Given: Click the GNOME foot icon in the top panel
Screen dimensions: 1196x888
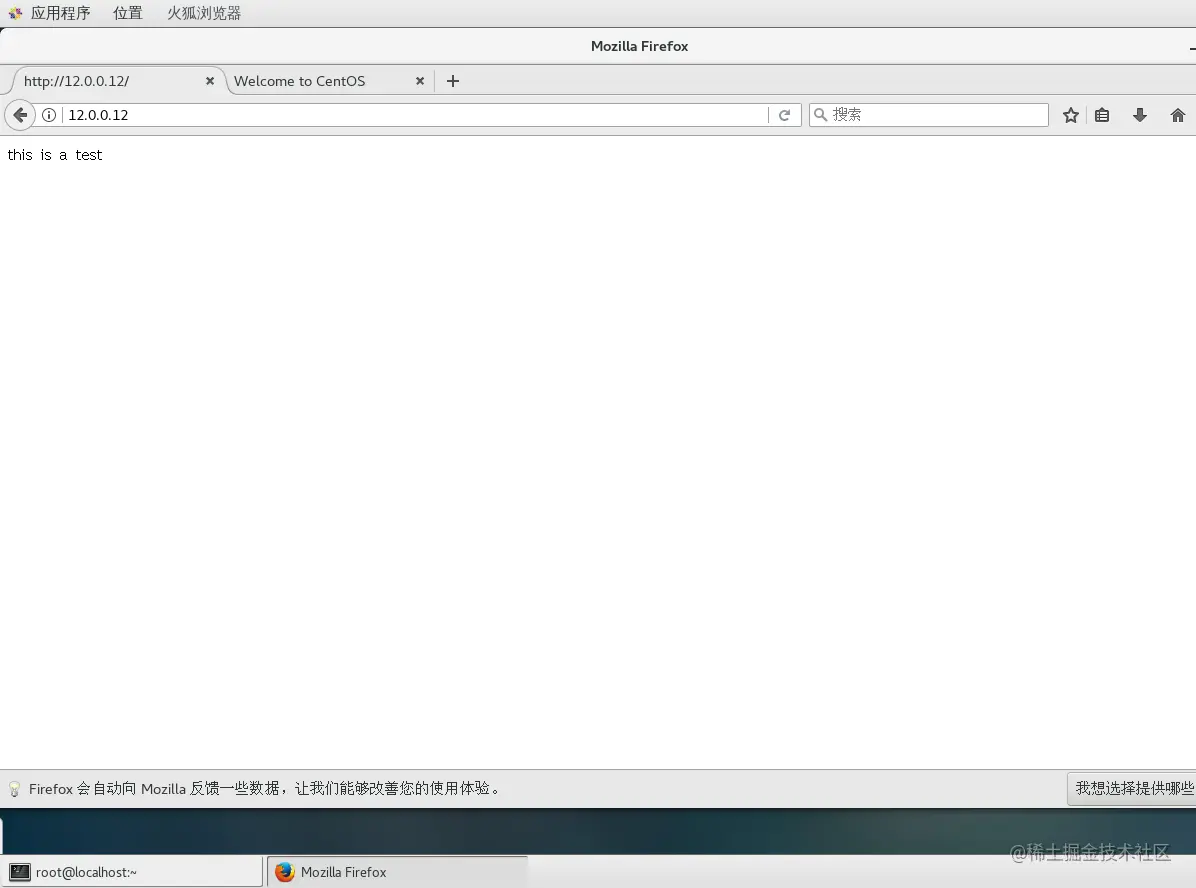Looking at the screenshot, I should pos(15,13).
